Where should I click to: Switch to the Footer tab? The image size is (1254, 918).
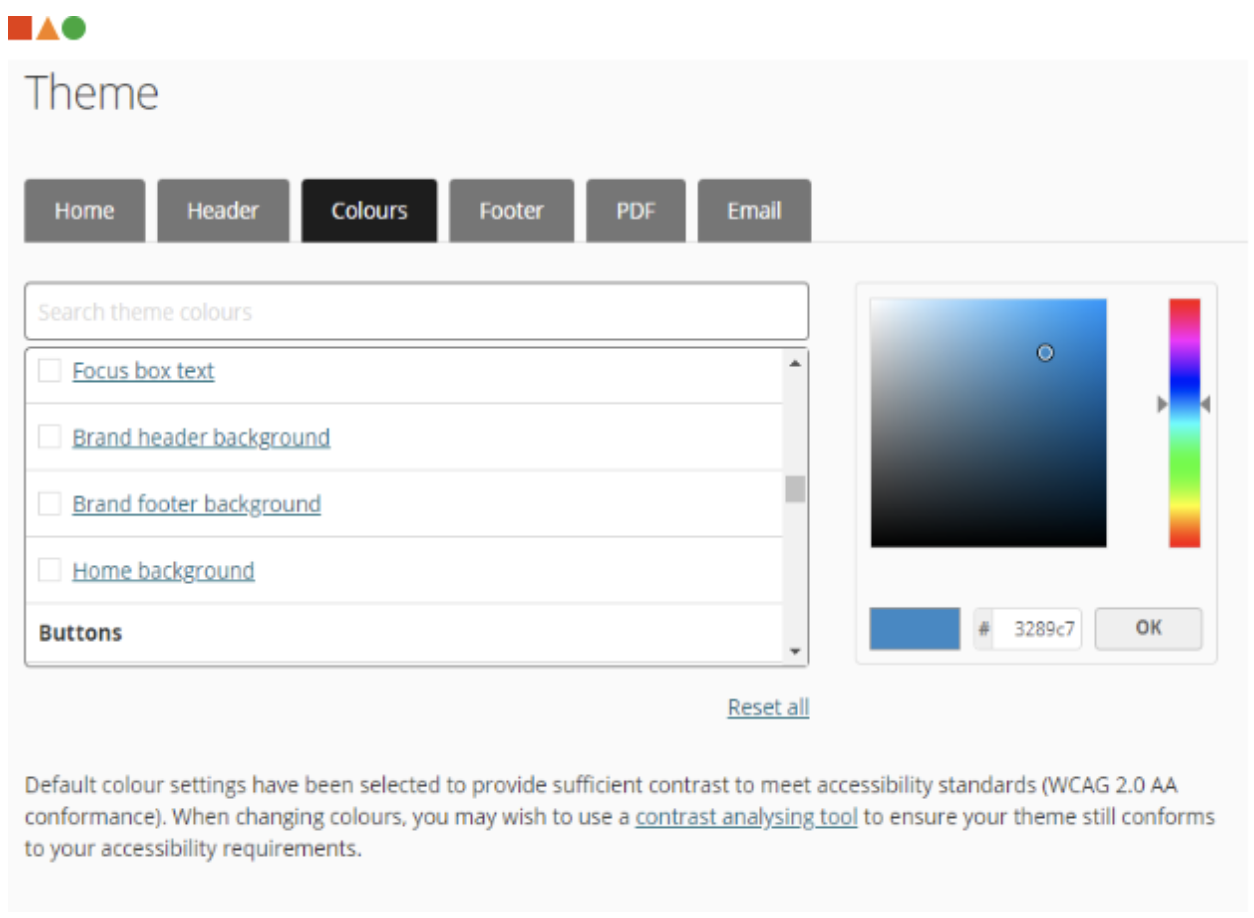pyautogui.click(x=511, y=210)
